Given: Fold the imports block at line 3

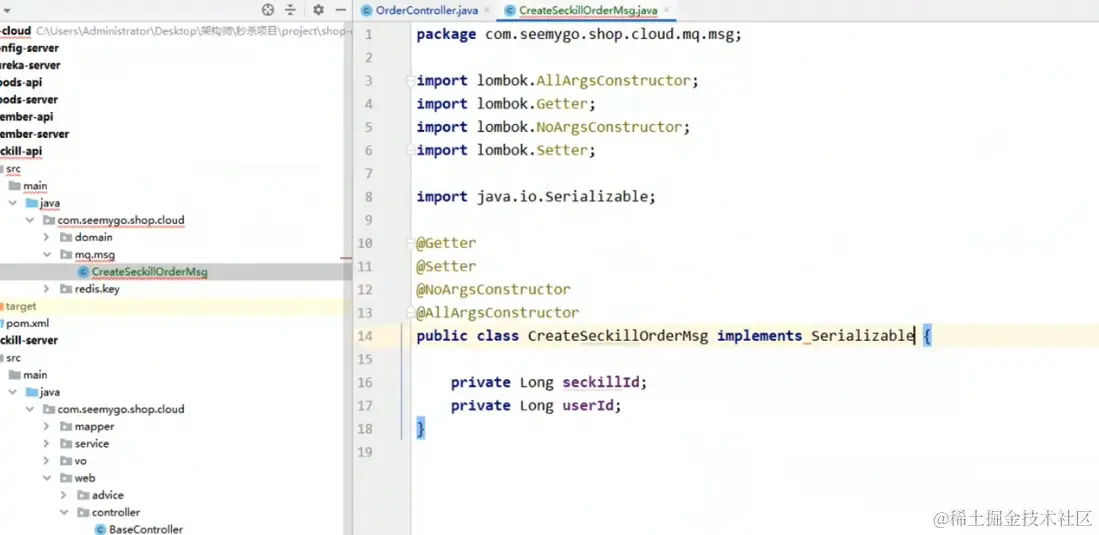Looking at the screenshot, I should point(411,81).
